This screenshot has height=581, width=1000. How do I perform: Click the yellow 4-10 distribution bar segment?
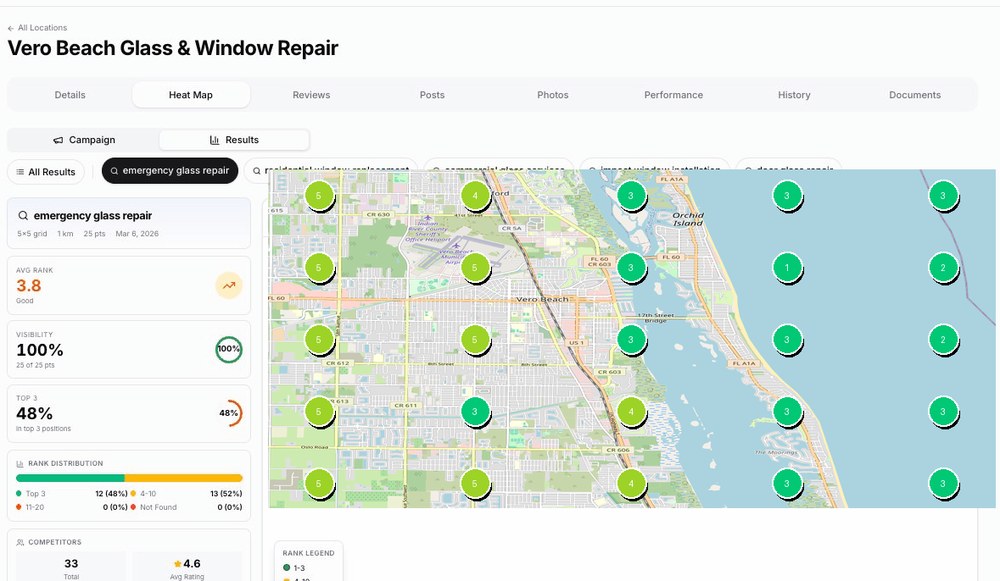(x=184, y=478)
